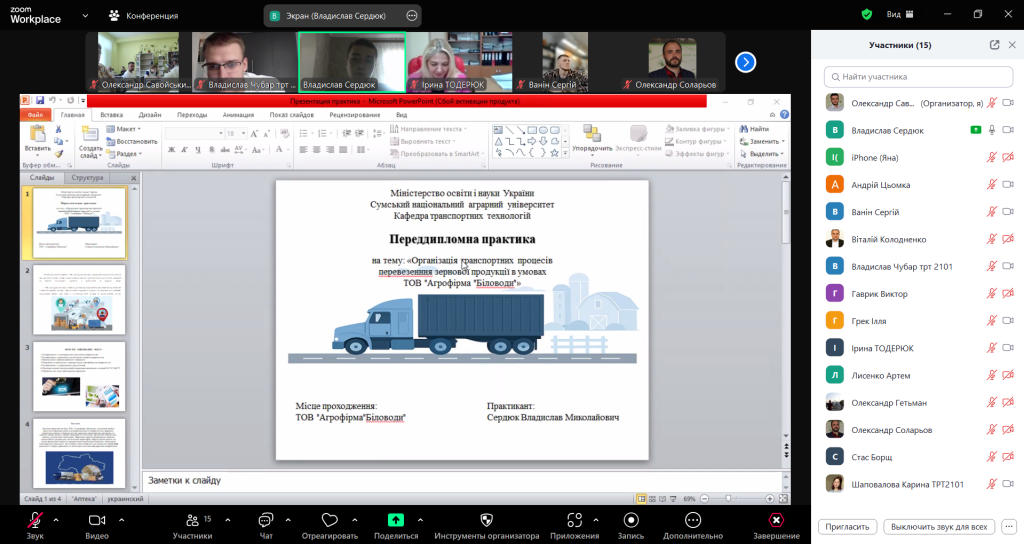Click the green Share screen button
The height and width of the screenshot is (544, 1024).
(x=396, y=520)
